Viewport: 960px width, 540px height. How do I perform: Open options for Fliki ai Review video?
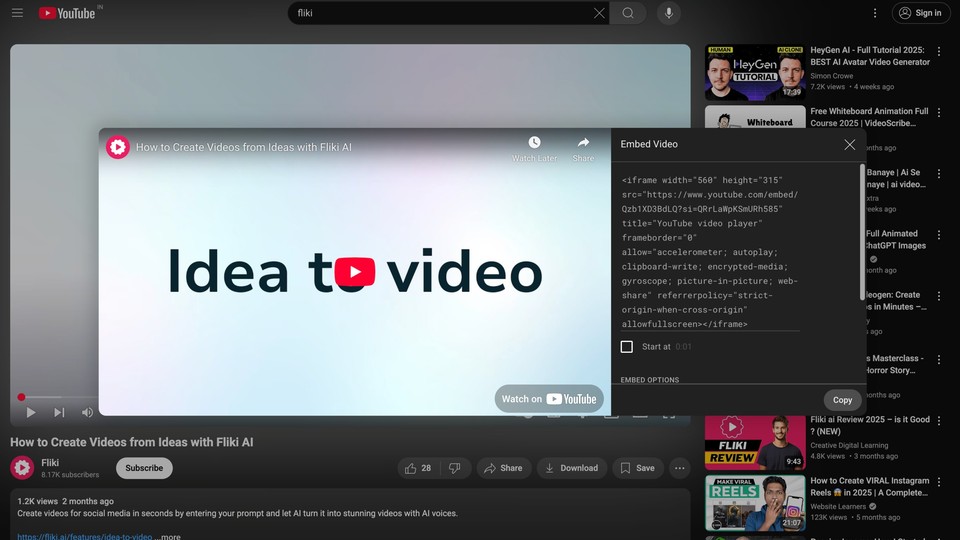pyautogui.click(x=939, y=421)
